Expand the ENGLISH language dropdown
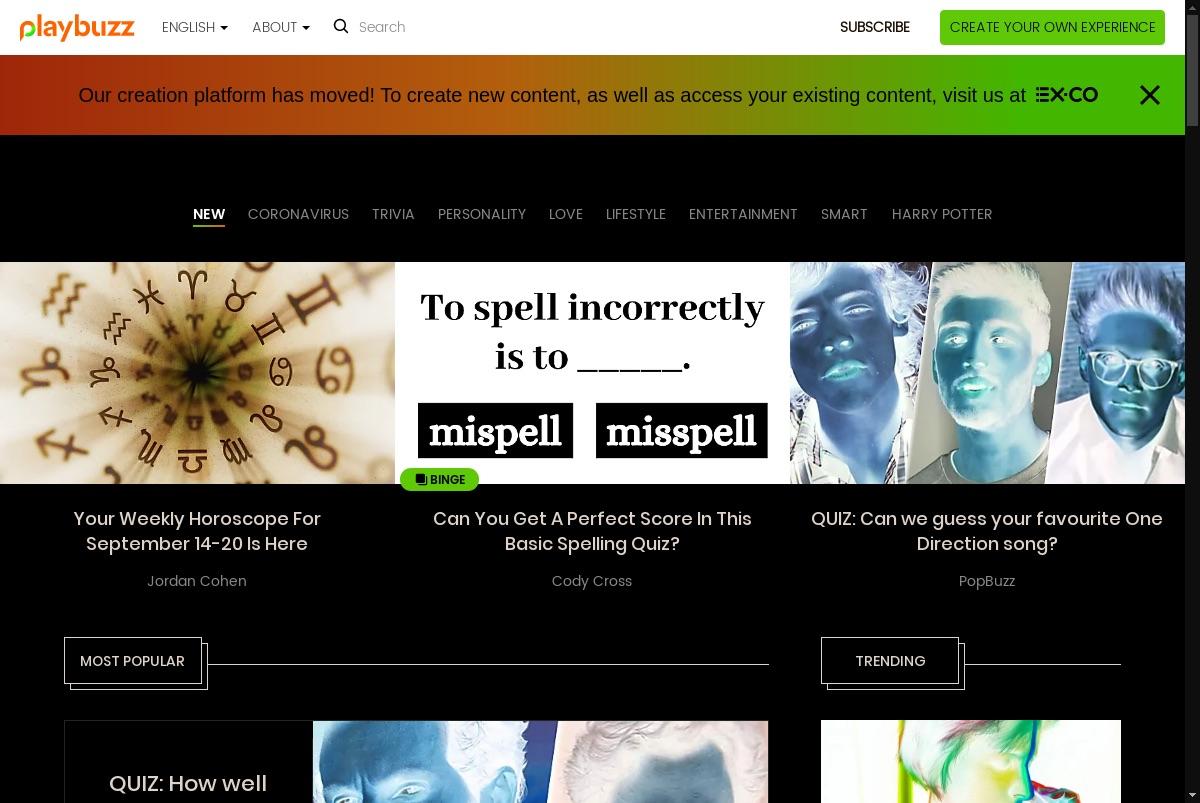 click(195, 27)
